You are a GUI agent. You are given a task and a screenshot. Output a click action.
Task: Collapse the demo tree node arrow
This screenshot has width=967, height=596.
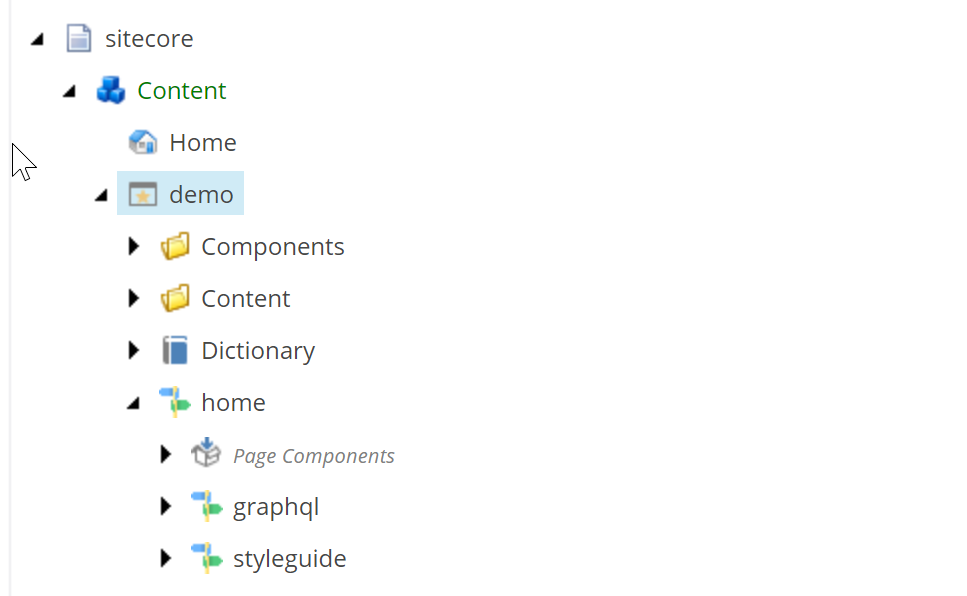point(101,196)
